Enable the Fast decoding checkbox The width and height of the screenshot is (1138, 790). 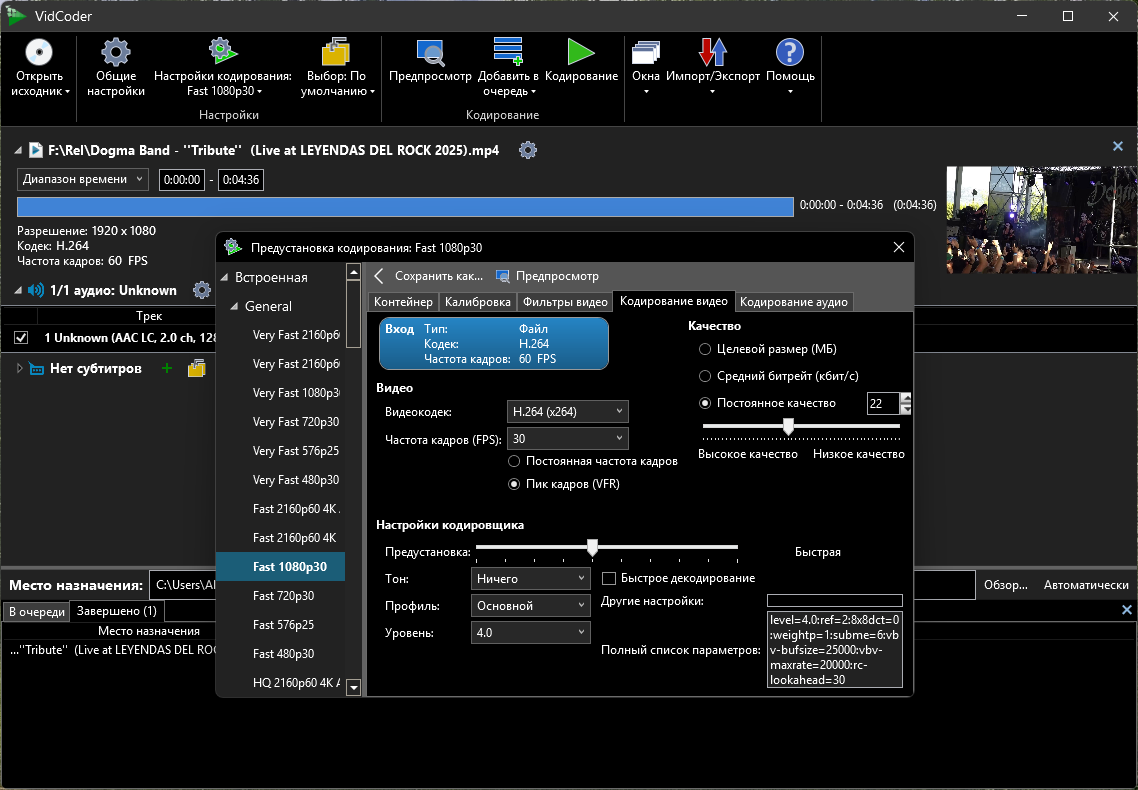point(609,578)
